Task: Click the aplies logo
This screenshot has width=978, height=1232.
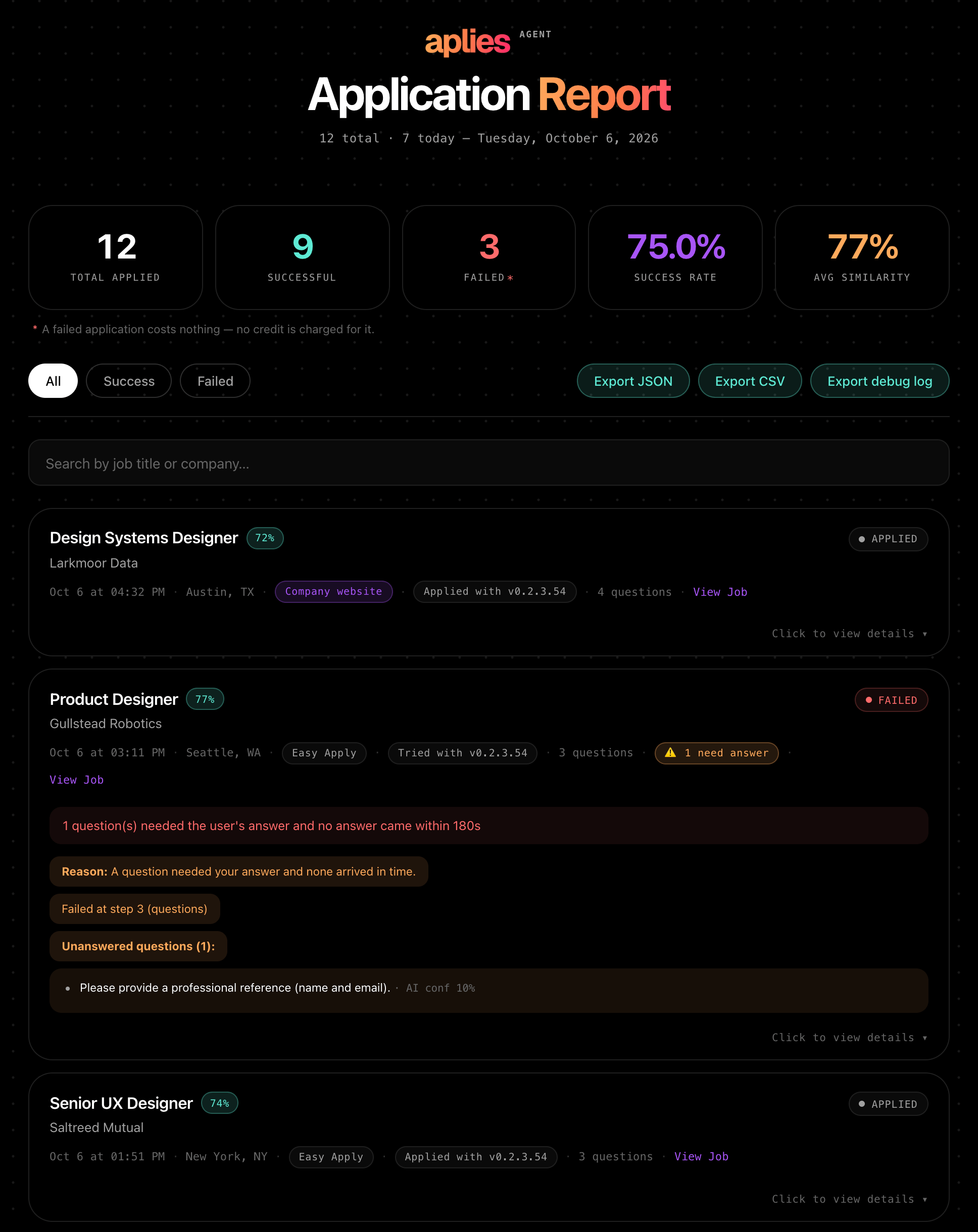Action: pyautogui.click(x=467, y=42)
